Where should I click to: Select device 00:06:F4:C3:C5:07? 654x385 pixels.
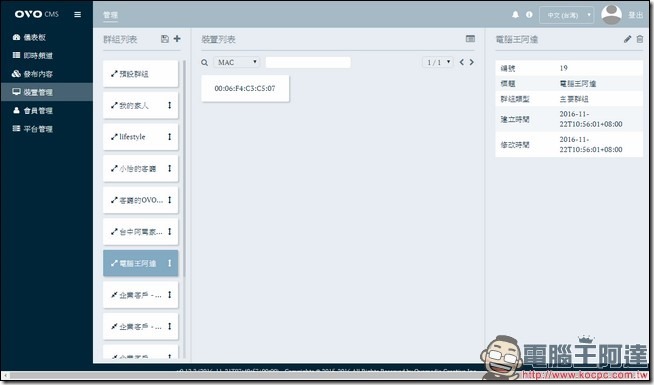(245, 88)
